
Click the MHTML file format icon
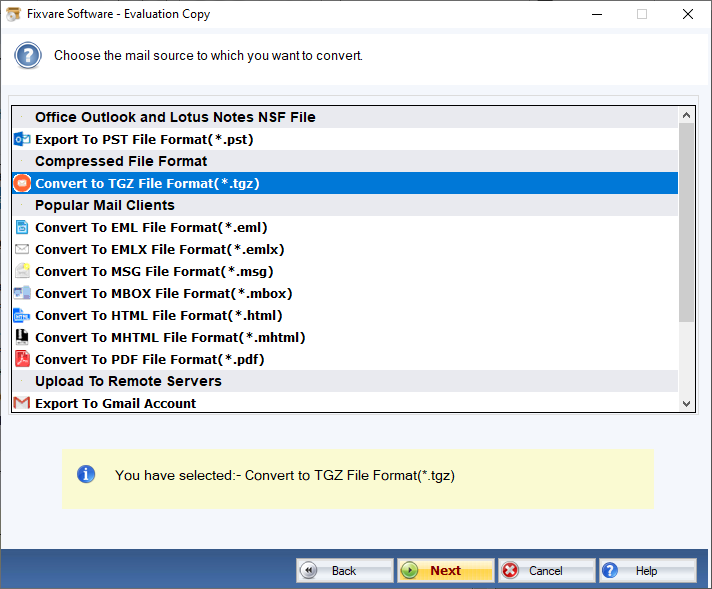pos(22,337)
